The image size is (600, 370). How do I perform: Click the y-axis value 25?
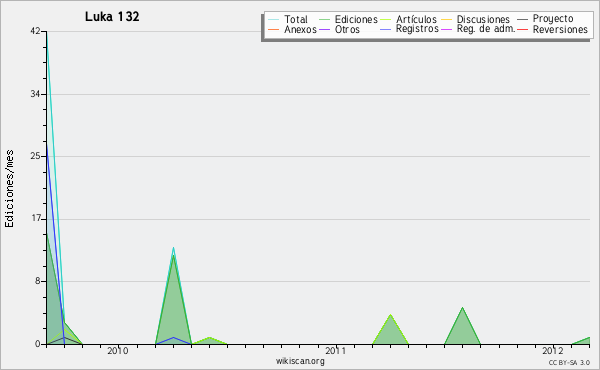[35, 156]
